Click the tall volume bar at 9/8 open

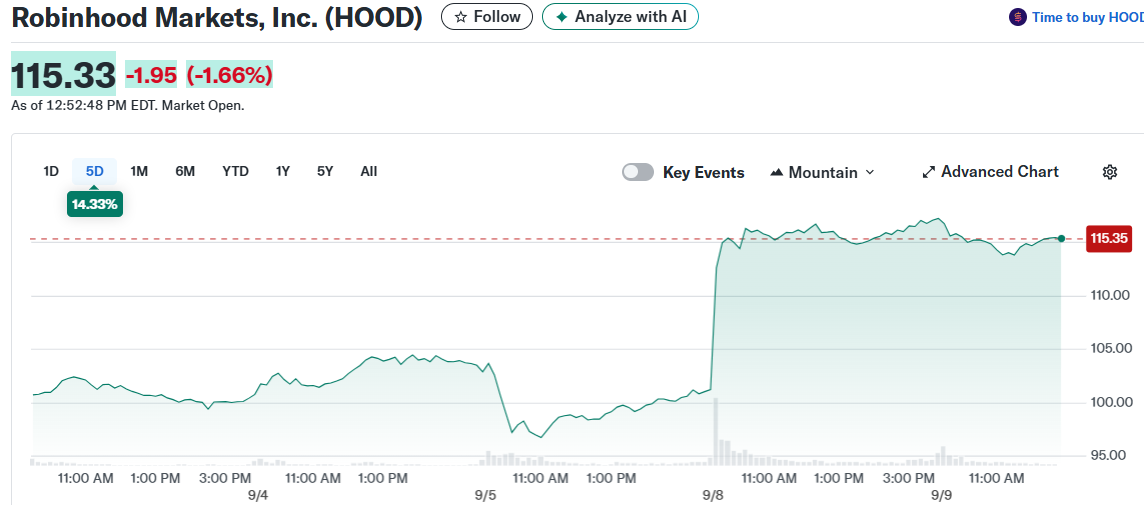coord(716,432)
